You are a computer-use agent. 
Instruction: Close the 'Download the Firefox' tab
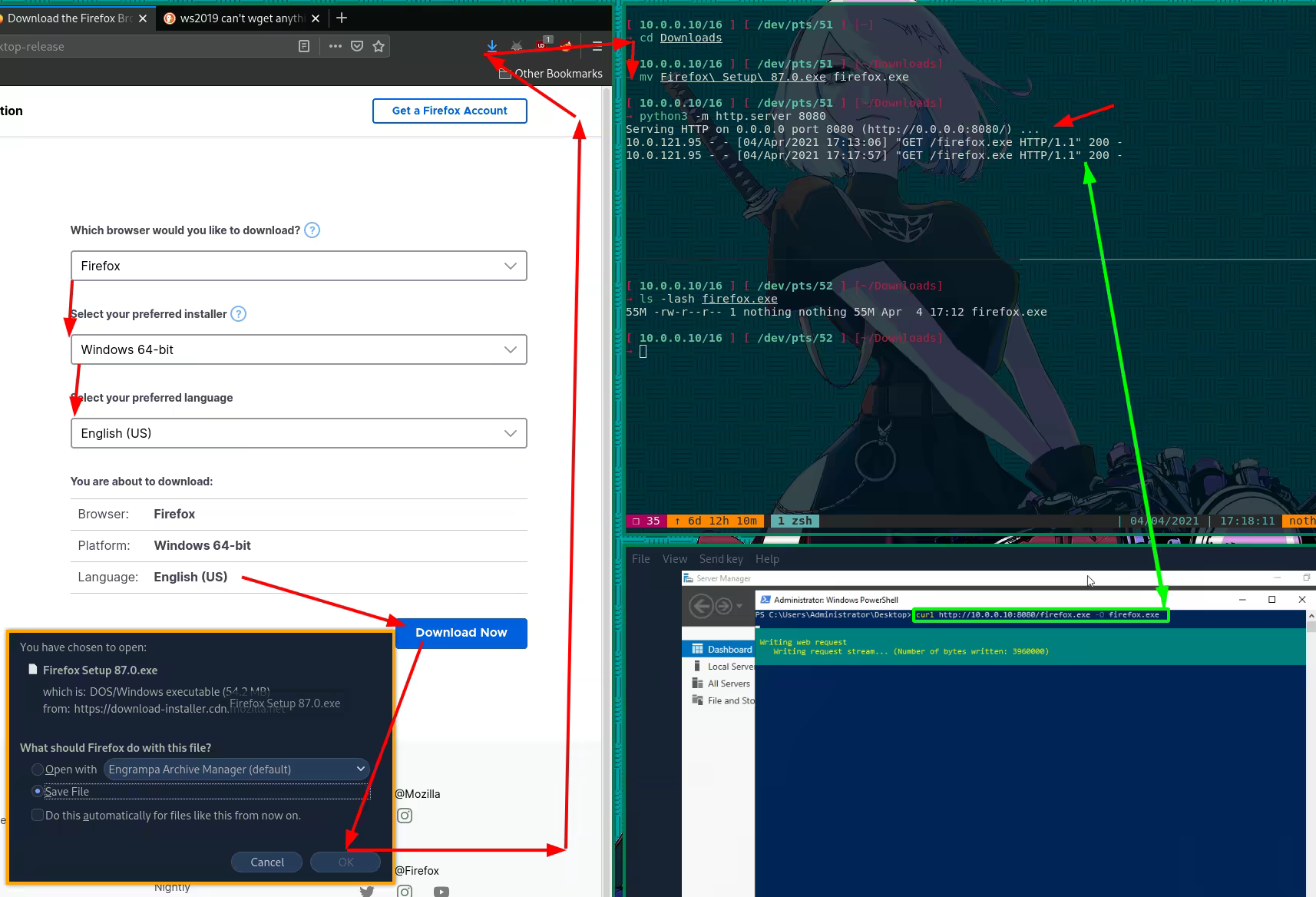(x=143, y=18)
